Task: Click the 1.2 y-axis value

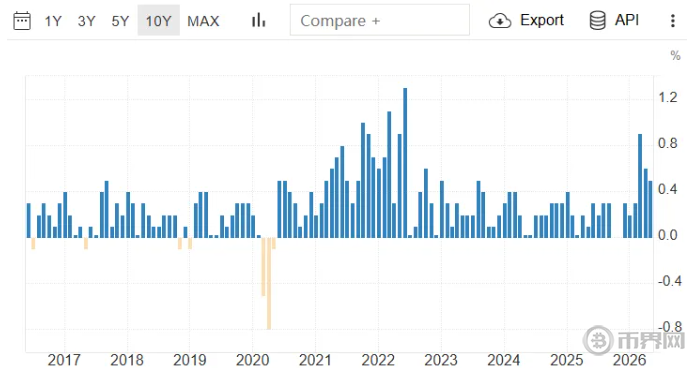Action: click(668, 98)
